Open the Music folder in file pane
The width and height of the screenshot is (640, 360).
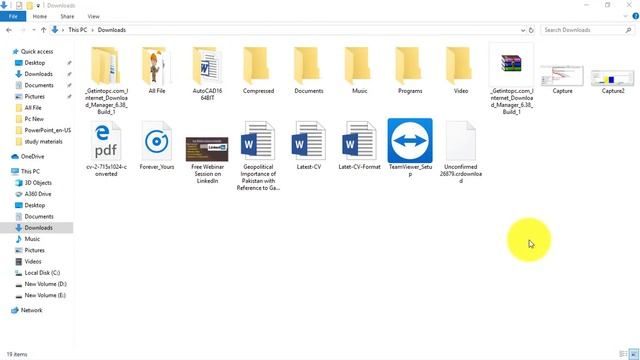[359, 67]
